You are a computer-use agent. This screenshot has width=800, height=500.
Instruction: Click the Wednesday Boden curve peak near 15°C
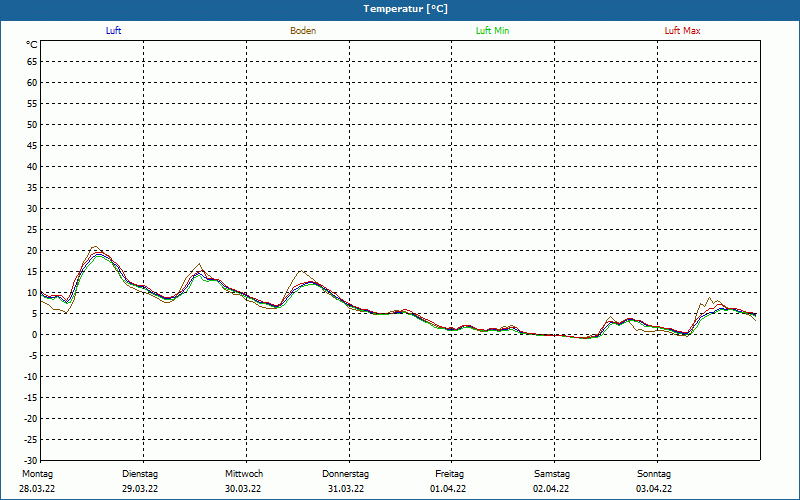(302, 271)
